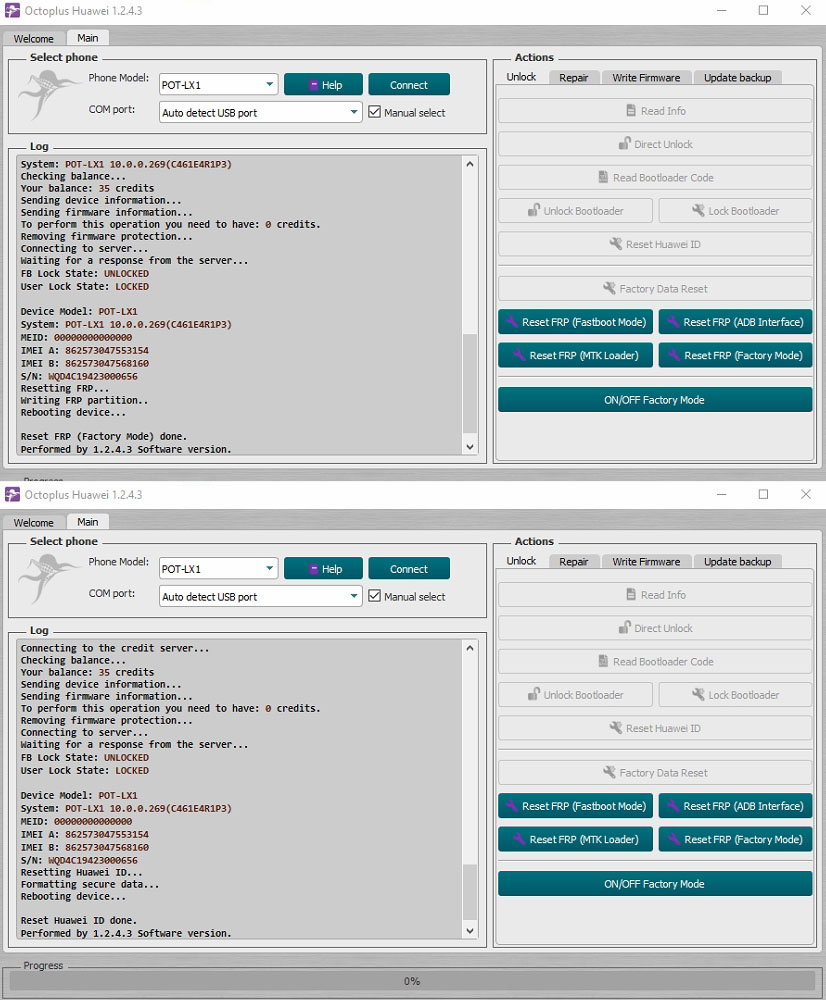The height and width of the screenshot is (1000, 826).
Task: Click Octoplus app icon in bottom title bar
Action: (x=12, y=495)
